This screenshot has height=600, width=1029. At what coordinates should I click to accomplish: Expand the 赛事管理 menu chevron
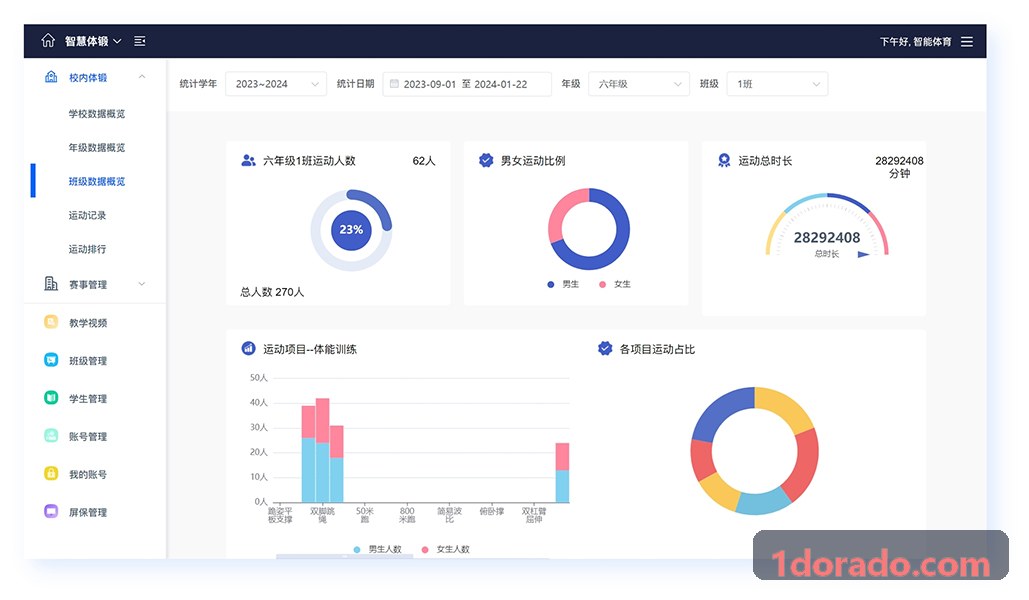click(x=142, y=284)
